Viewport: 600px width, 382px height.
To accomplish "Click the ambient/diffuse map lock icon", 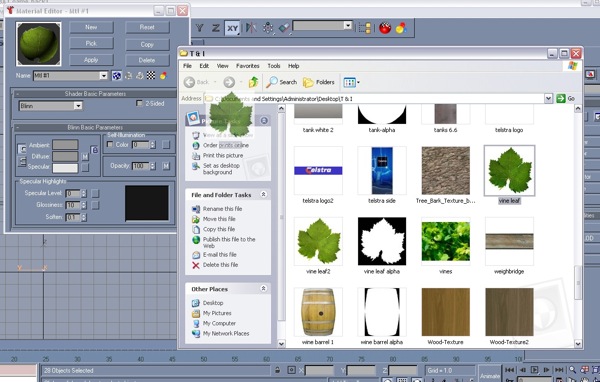I will (x=95, y=150).
